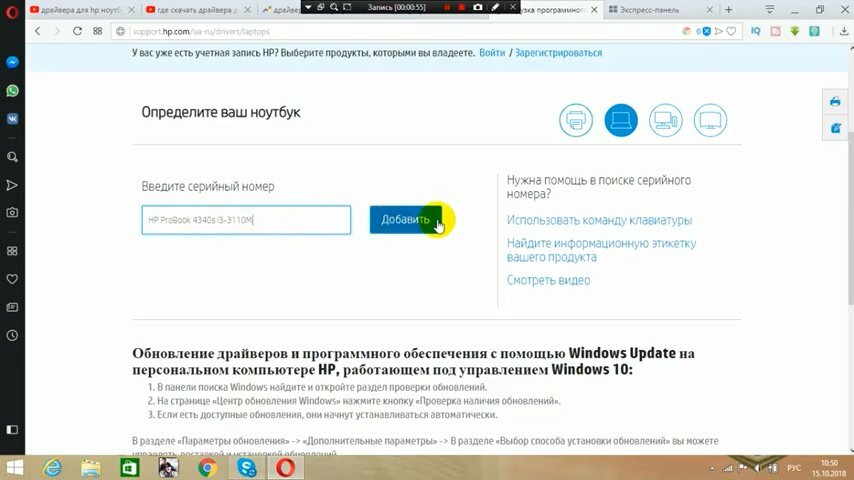Open a new browser tab
854x480 pixels.
click(729, 10)
